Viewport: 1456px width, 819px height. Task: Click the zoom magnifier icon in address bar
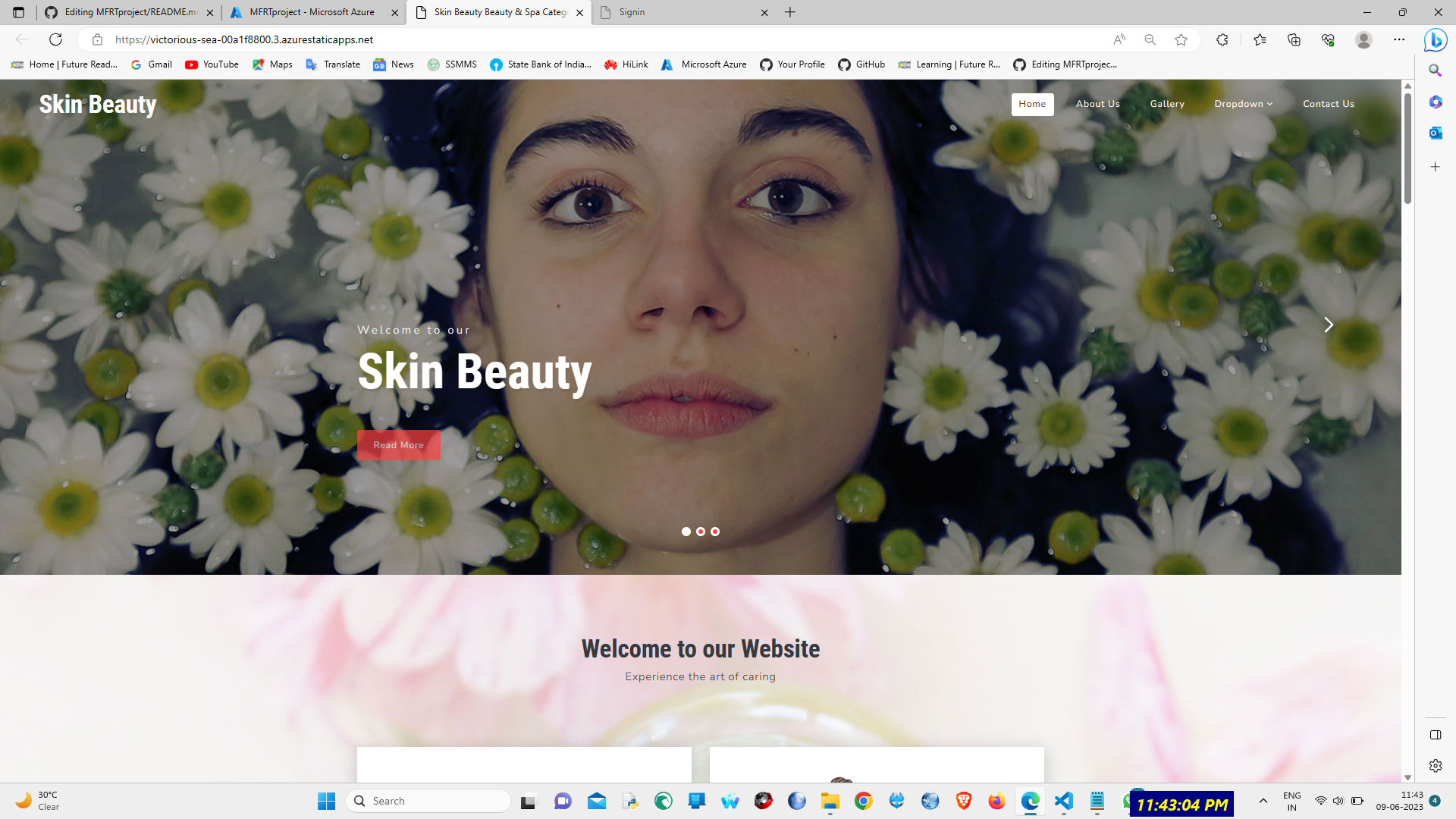(x=1150, y=39)
